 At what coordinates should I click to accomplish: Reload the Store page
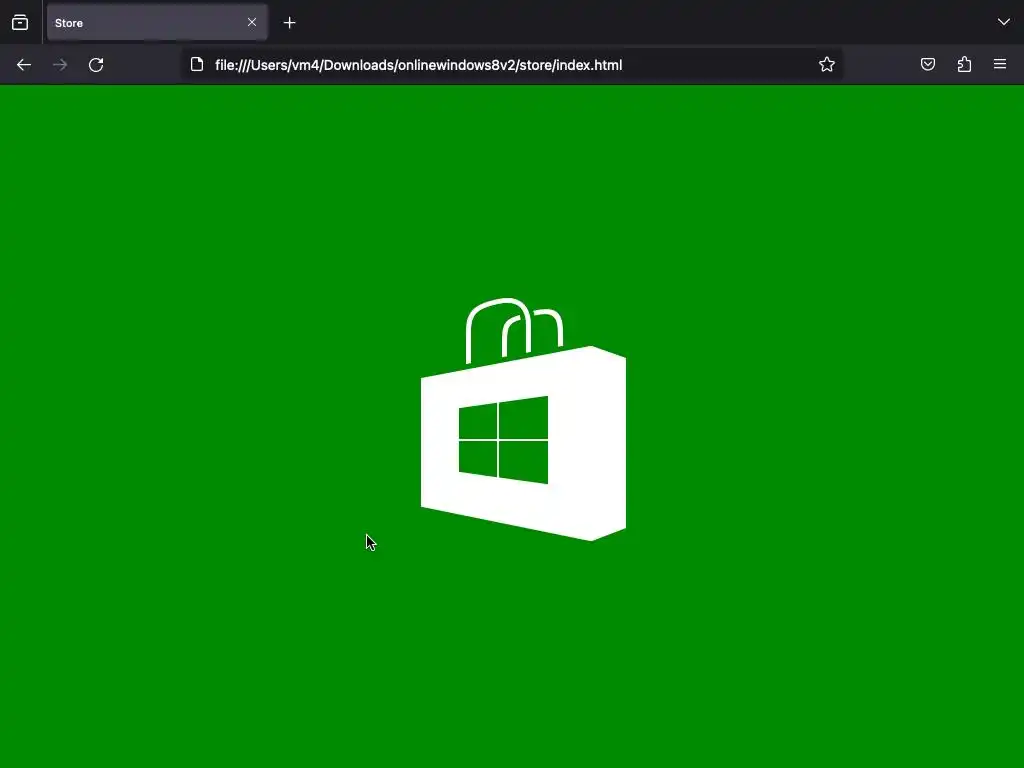96,65
